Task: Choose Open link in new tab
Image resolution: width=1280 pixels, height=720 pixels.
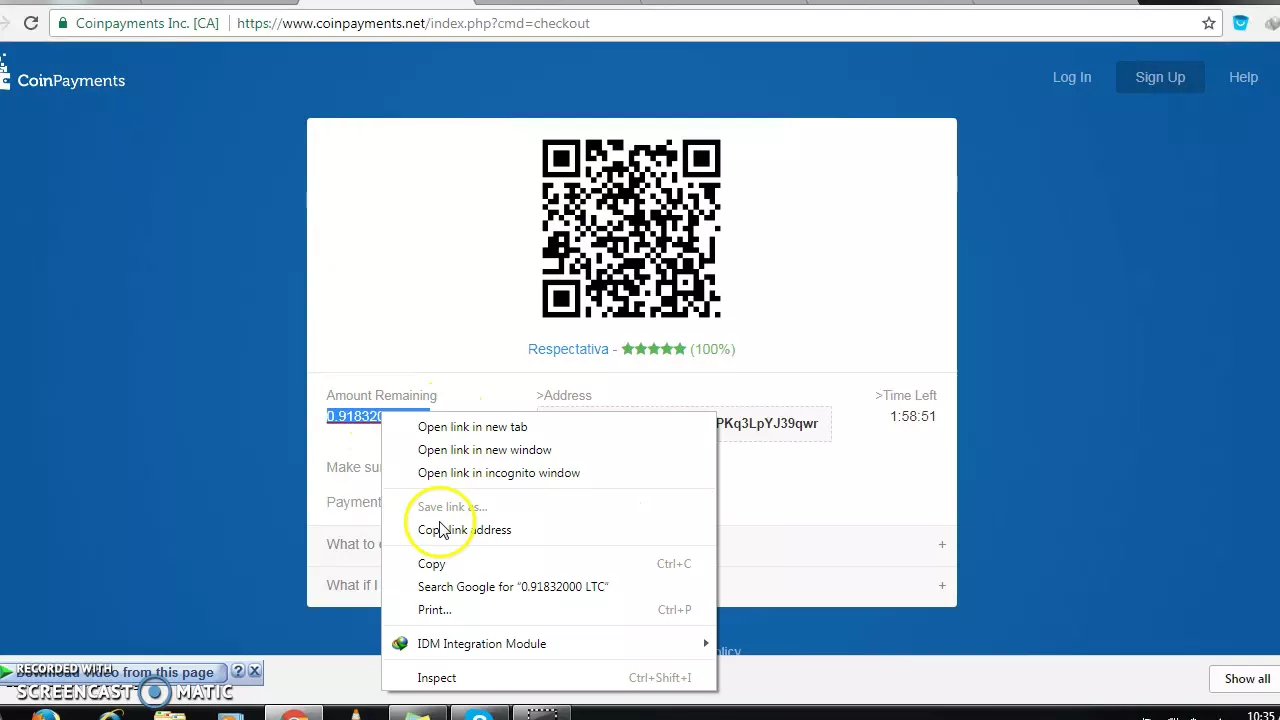Action: pos(549,427)
